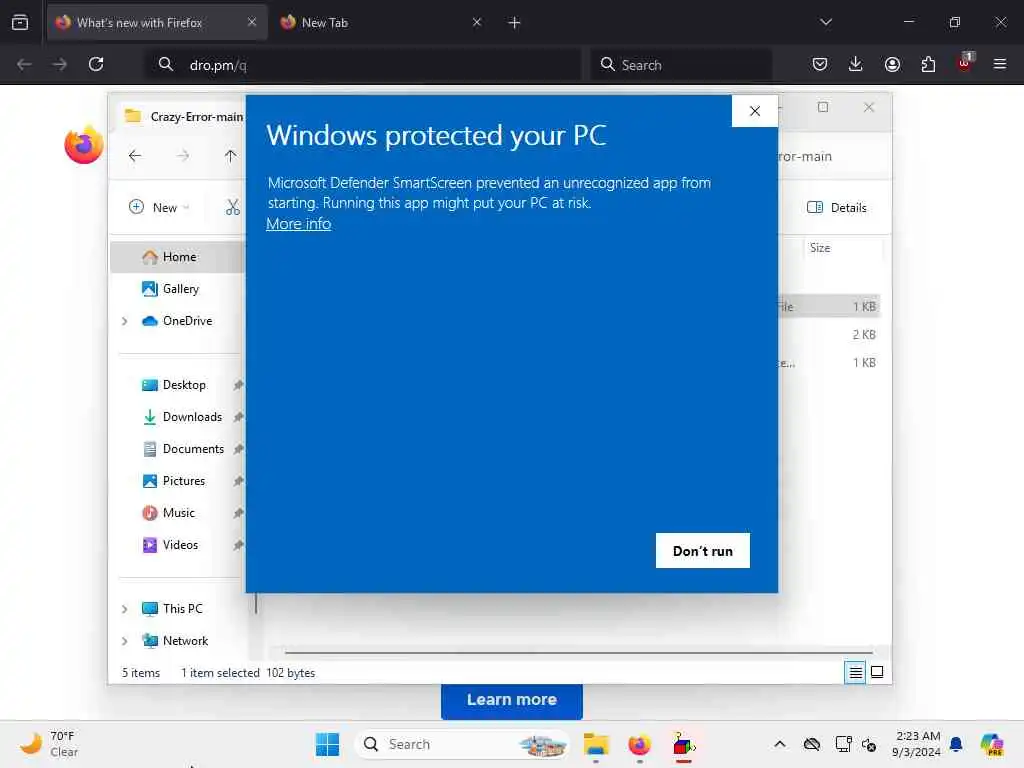Viewport: 1024px width, 768px height.
Task: Click the Firefox Search box
Action: pos(681,65)
